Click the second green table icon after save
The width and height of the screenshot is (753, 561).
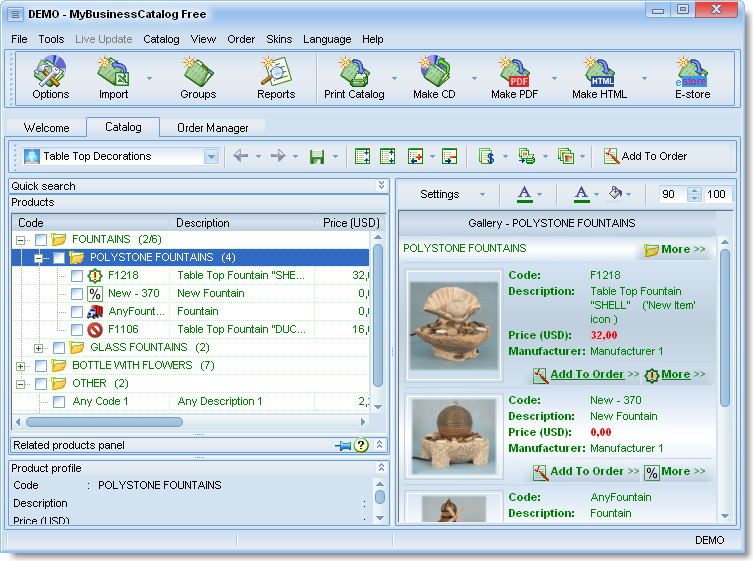pos(388,156)
